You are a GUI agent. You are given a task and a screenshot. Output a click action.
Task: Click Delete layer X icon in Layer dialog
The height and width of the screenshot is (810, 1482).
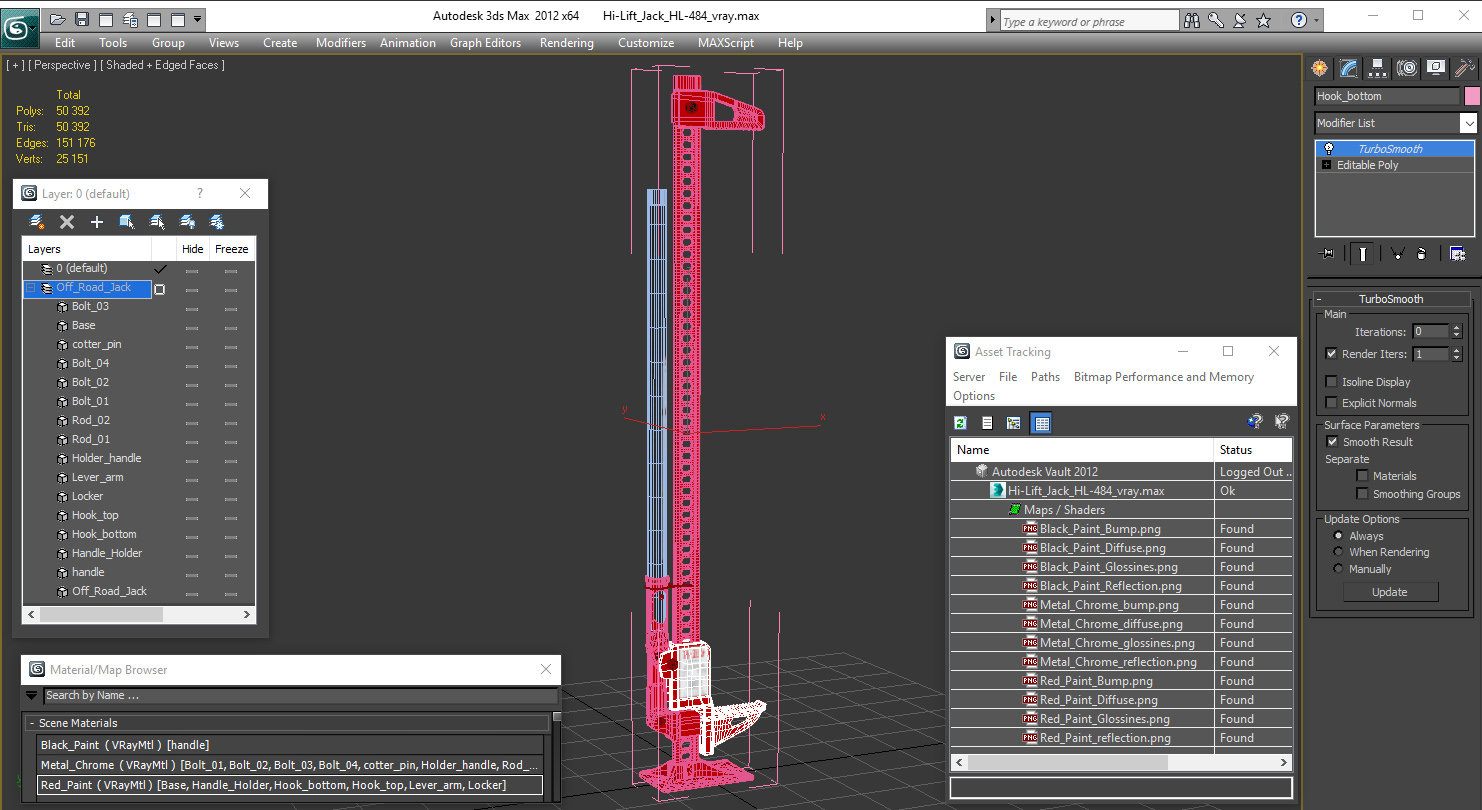[67, 222]
